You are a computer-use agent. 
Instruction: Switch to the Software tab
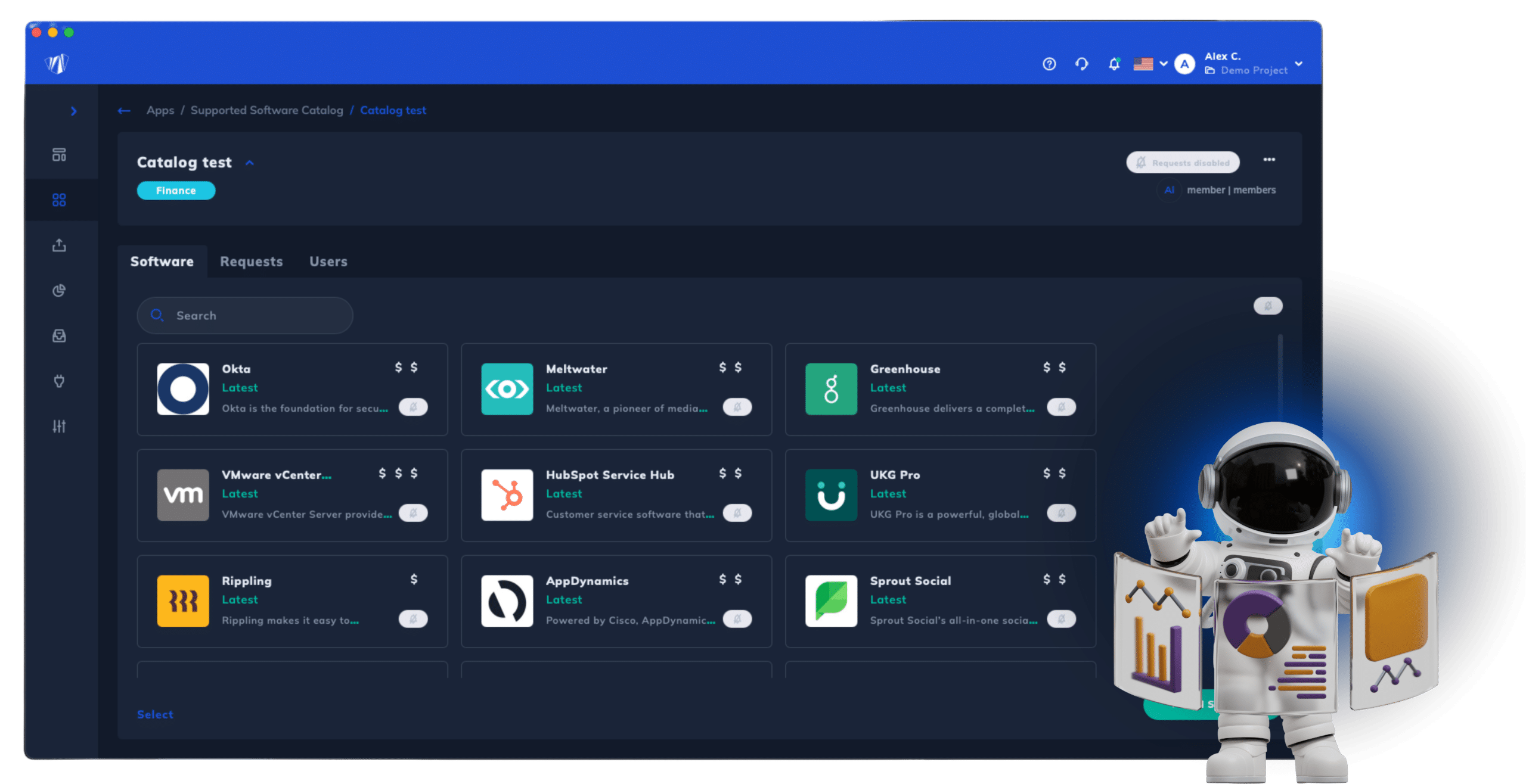click(162, 262)
